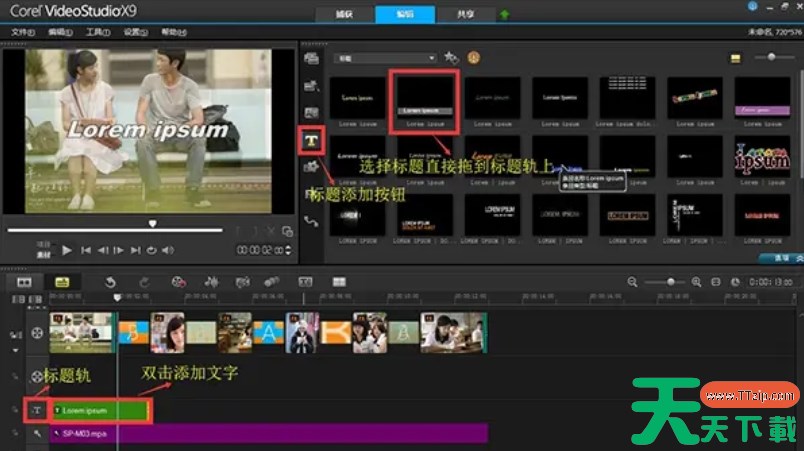Toggle repeat playback in preview
Viewport: 804px width, 451px height.
151,250
